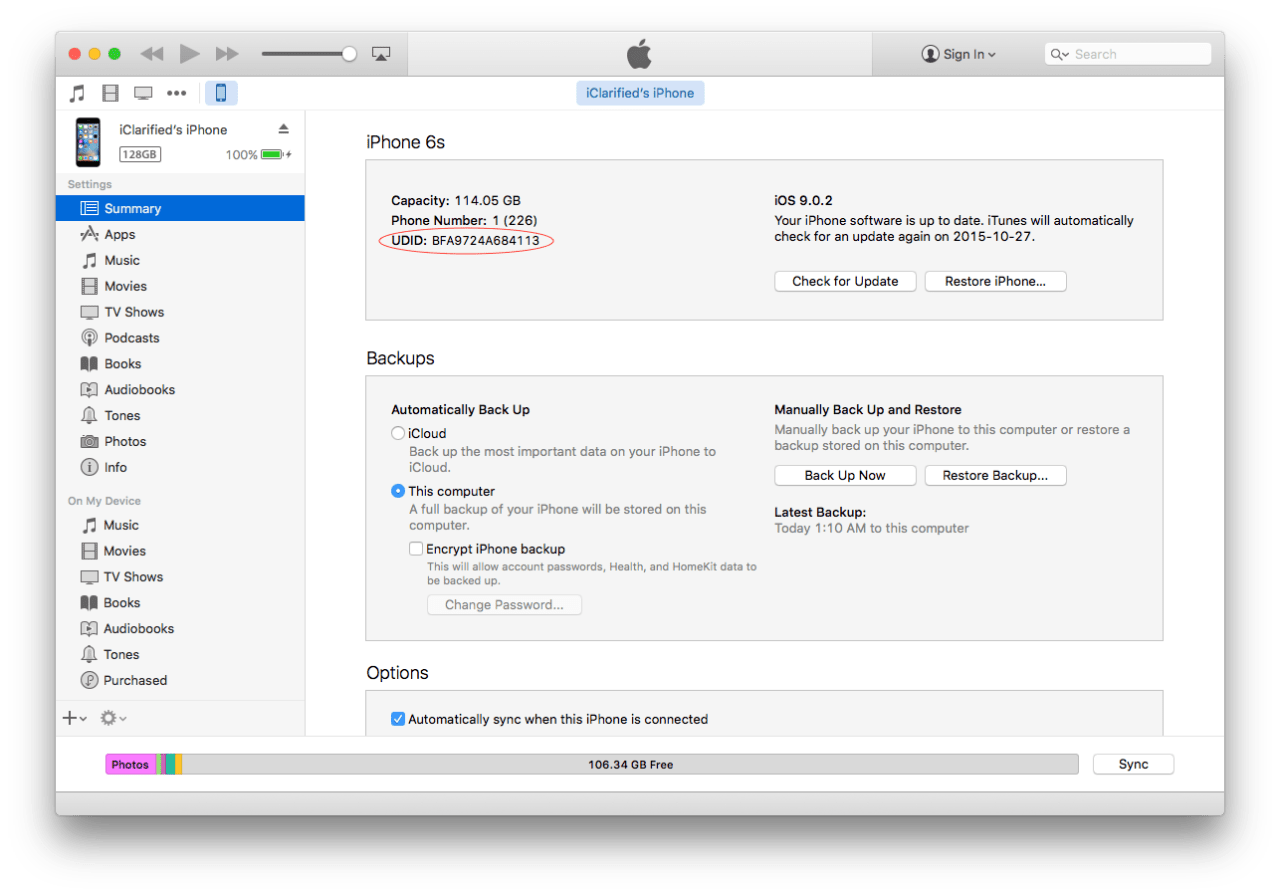Eject iClarified's iPhone using the eject icon
This screenshot has width=1280, height=895.
click(283, 128)
